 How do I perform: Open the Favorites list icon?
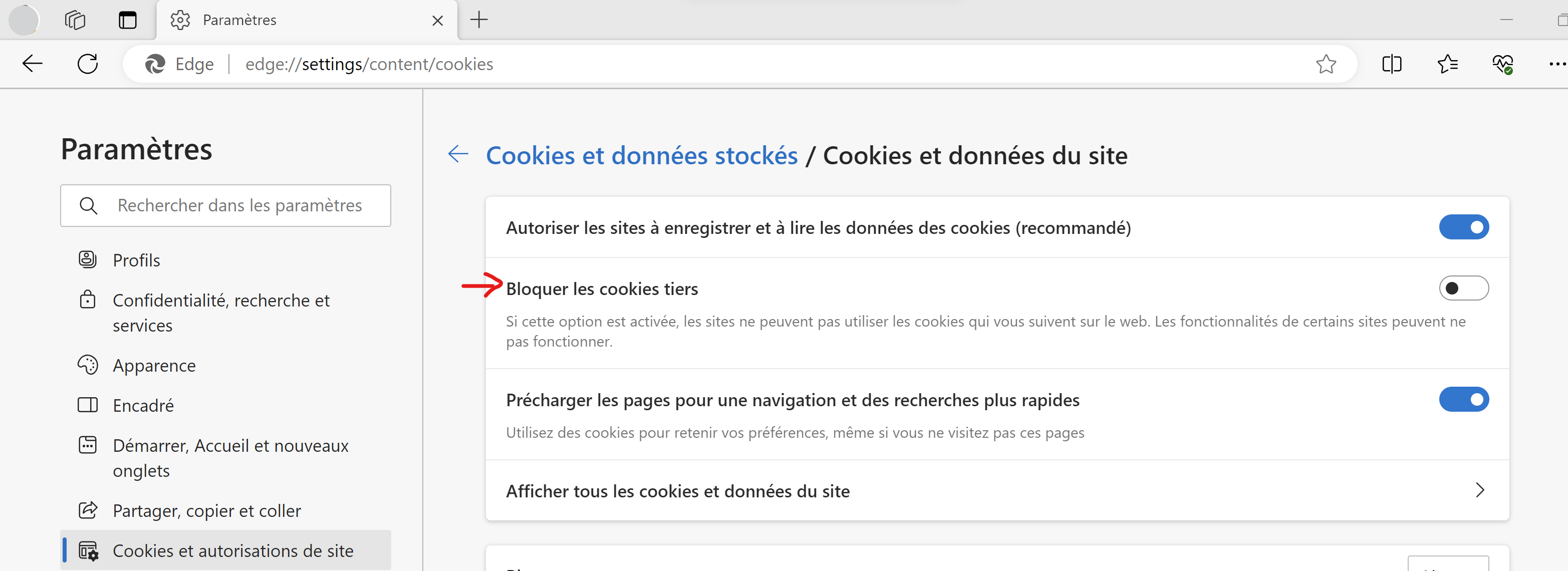pos(1447,64)
